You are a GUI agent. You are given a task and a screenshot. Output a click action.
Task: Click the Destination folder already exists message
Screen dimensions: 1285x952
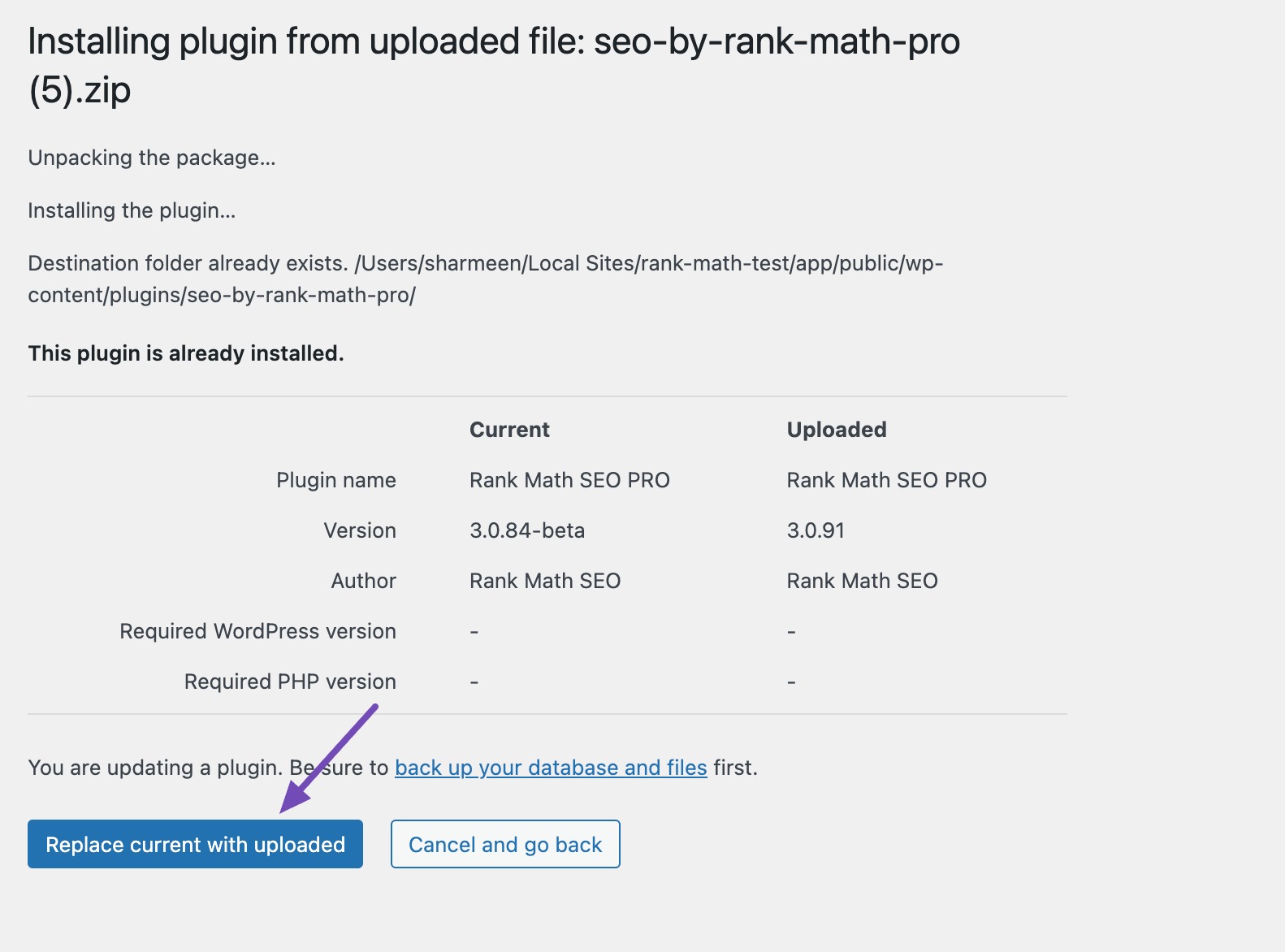(486, 279)
